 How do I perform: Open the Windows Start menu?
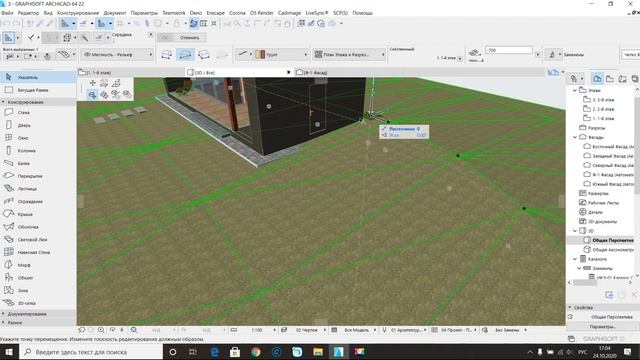tap(9, 352)
